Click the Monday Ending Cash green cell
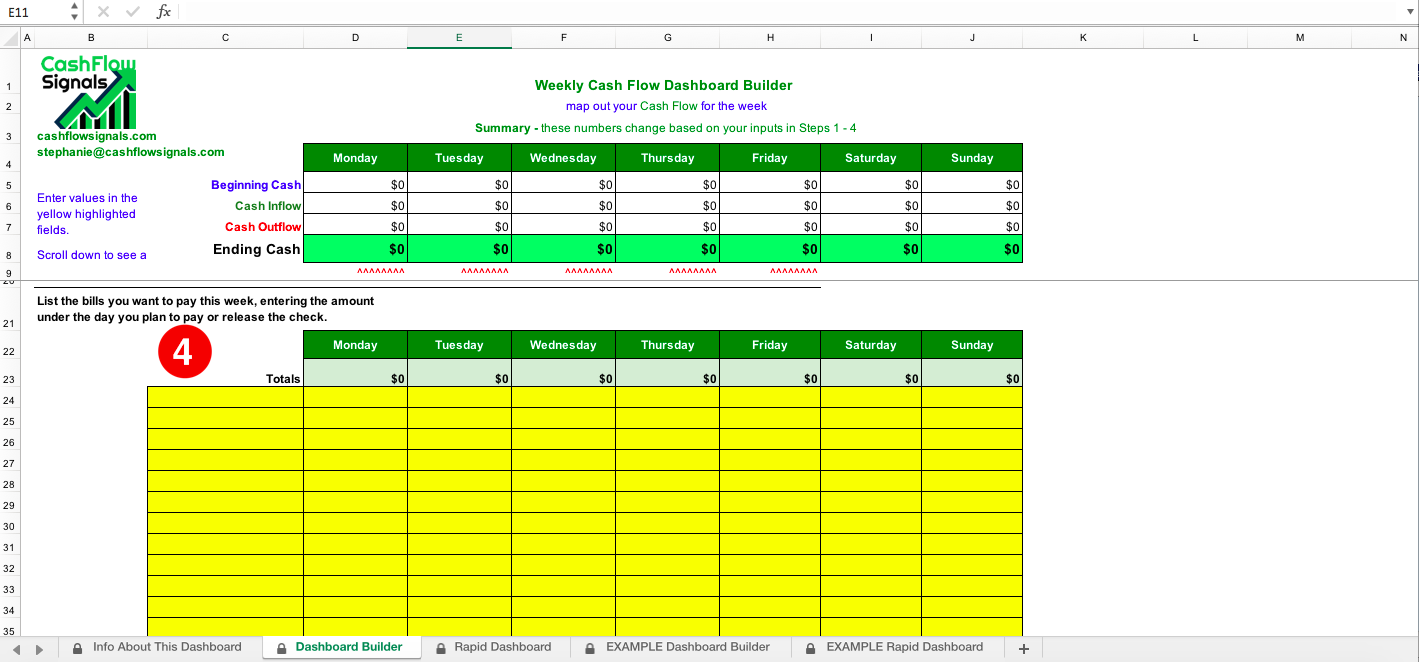The height and width of the screenshot is (662, 1419). click(355, 248)
